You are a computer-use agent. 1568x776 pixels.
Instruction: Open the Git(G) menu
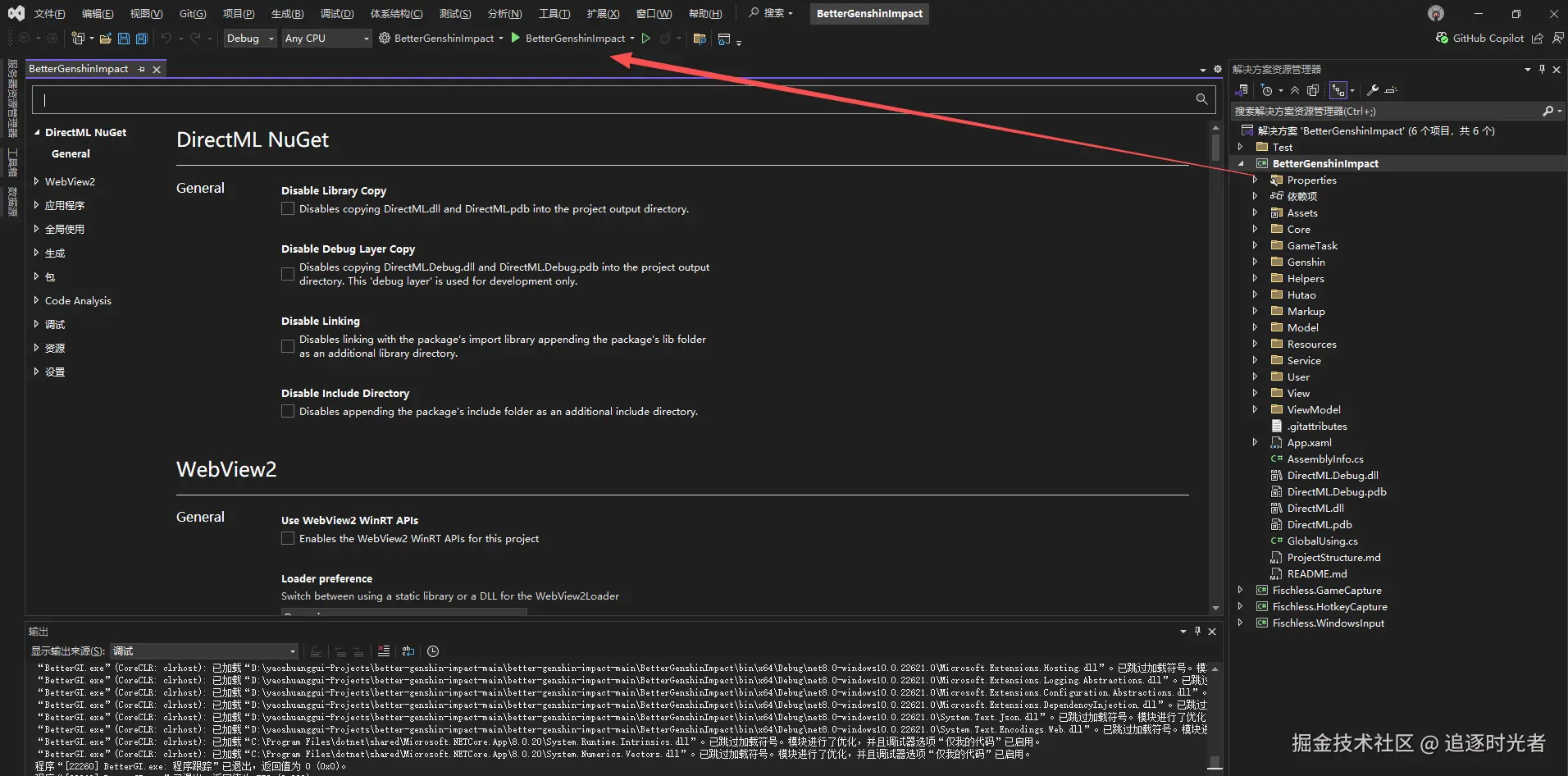click(x=193, y=13)
